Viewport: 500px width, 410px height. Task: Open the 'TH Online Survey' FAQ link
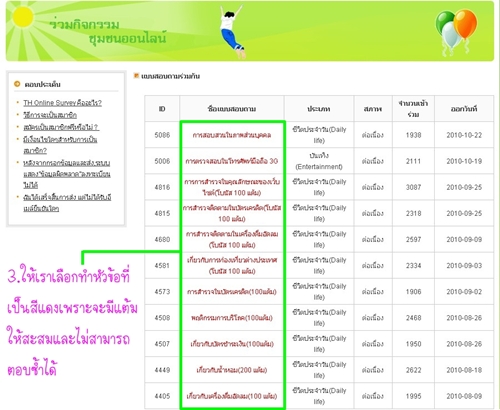(62, 103)
